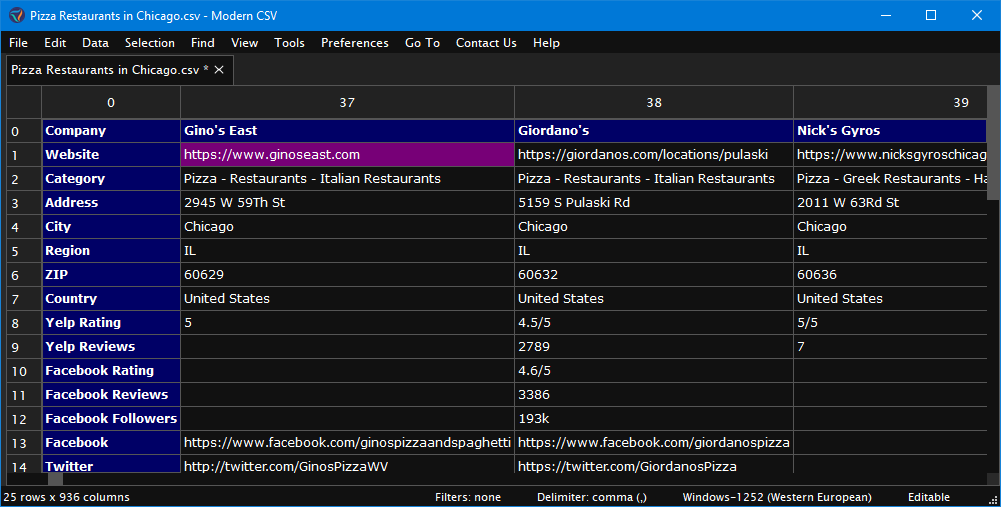This screenshot has width=1001, height=507.
Task: Click the 4.6/5 Facebook rating cell
Action: [x=654, y=370]
